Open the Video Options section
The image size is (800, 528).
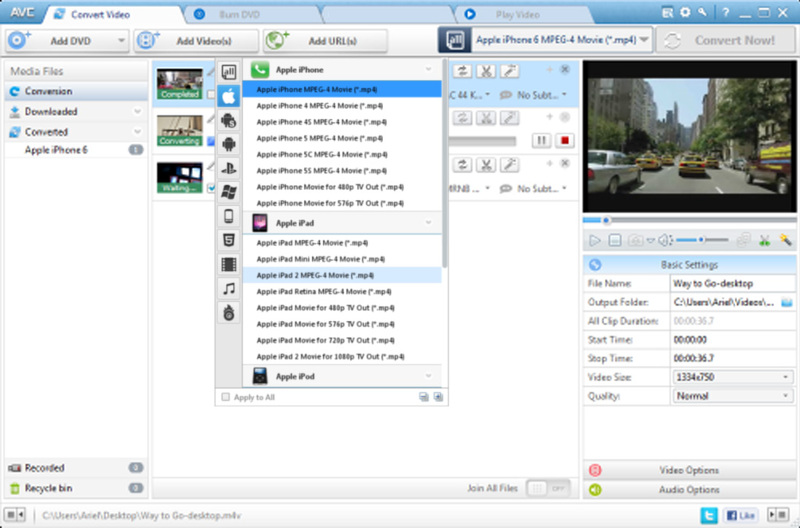(x=689, y=470)
